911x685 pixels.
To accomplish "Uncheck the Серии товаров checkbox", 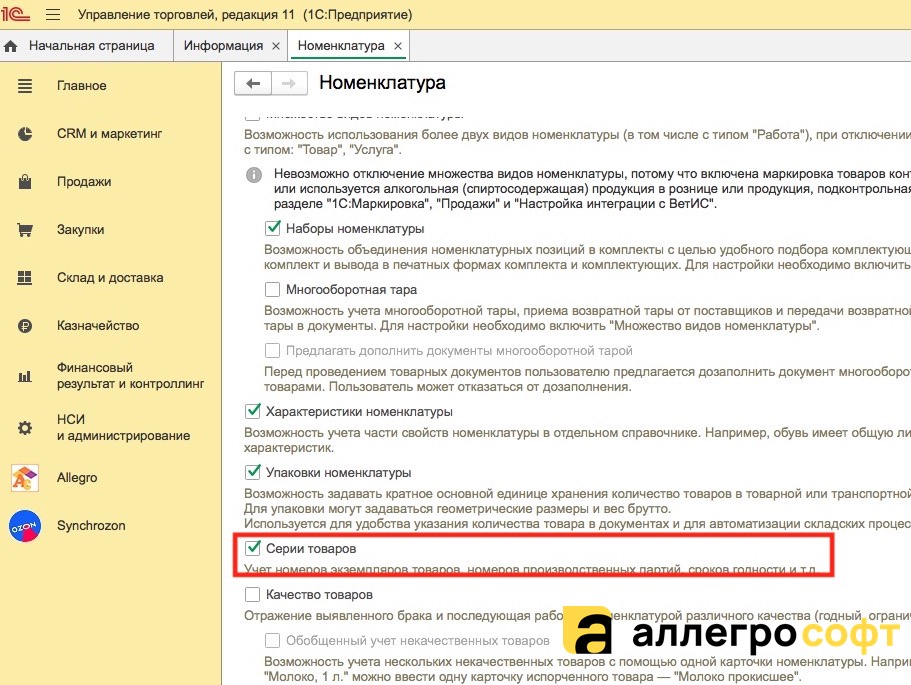I will coord(253,549).
